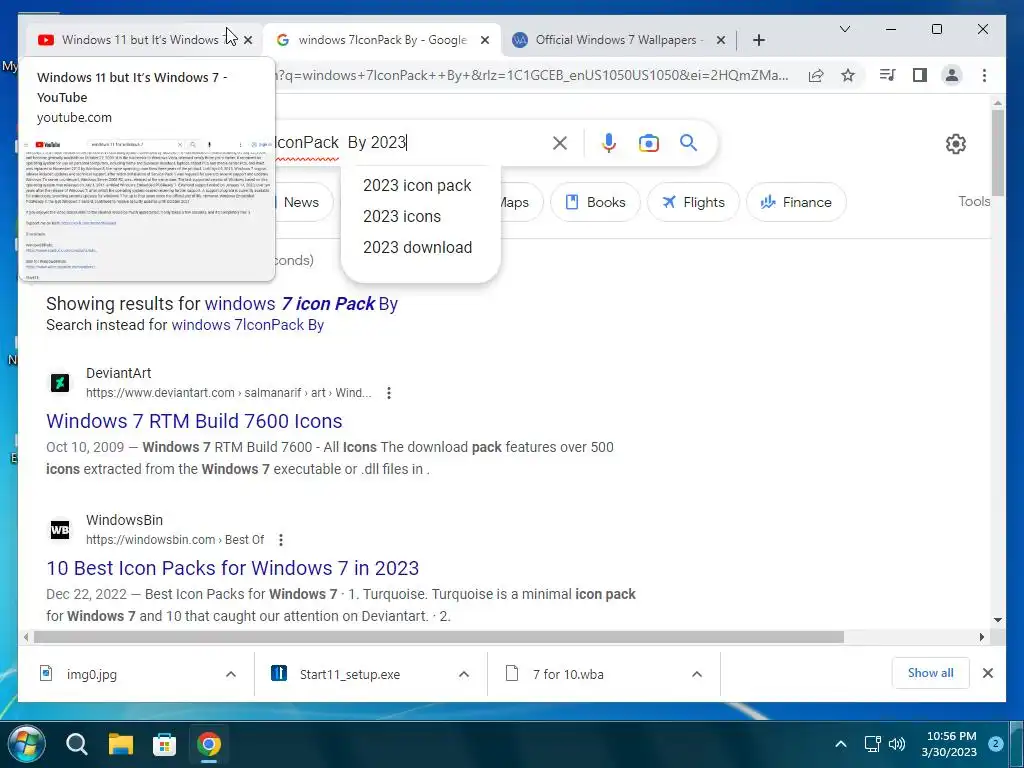The image size is (1024, 768).
Task: Close the YouTube tab
Action: (248, 40)
